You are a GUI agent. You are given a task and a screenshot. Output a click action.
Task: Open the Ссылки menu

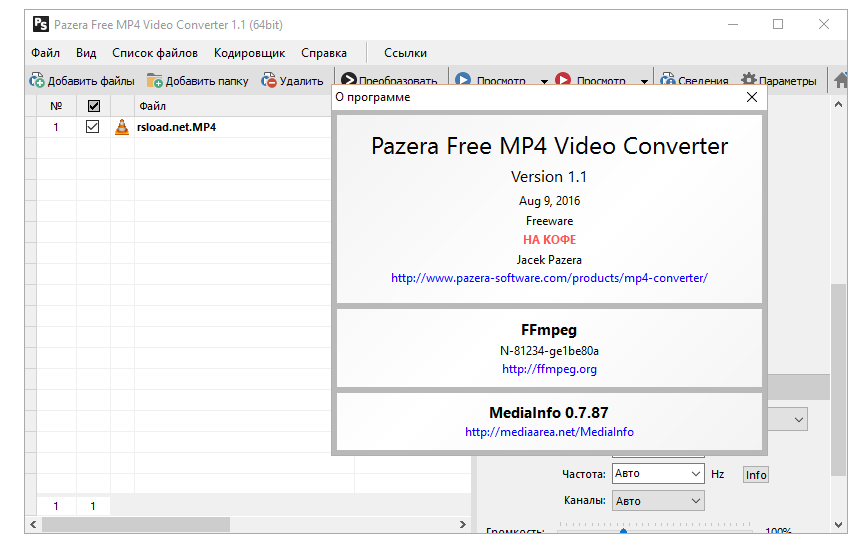coord(405,53)
